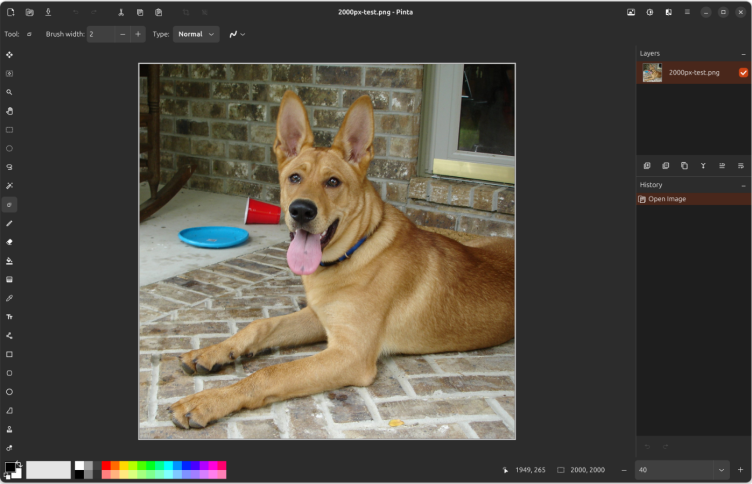The image size is (752, 484).
Task: Create a new image with New icon
Action: click(11, 12)
